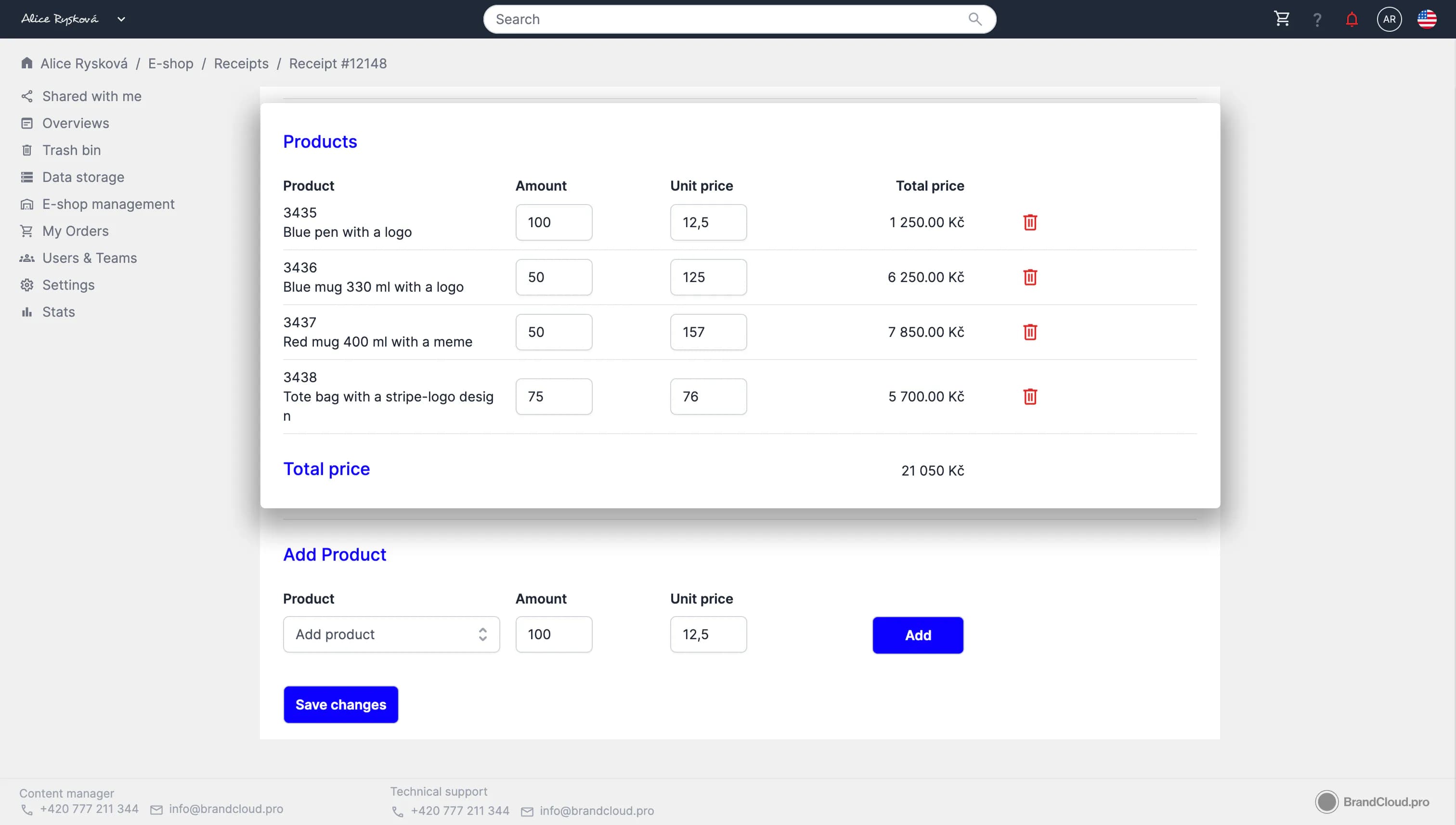
Task: Focus the top Search field
Action: point(726,19)
